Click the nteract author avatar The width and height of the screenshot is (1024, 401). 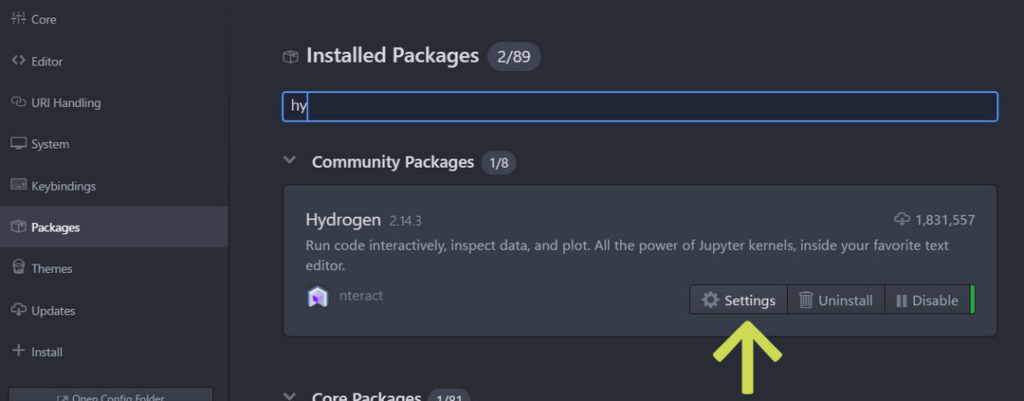(x=317, y=297)
